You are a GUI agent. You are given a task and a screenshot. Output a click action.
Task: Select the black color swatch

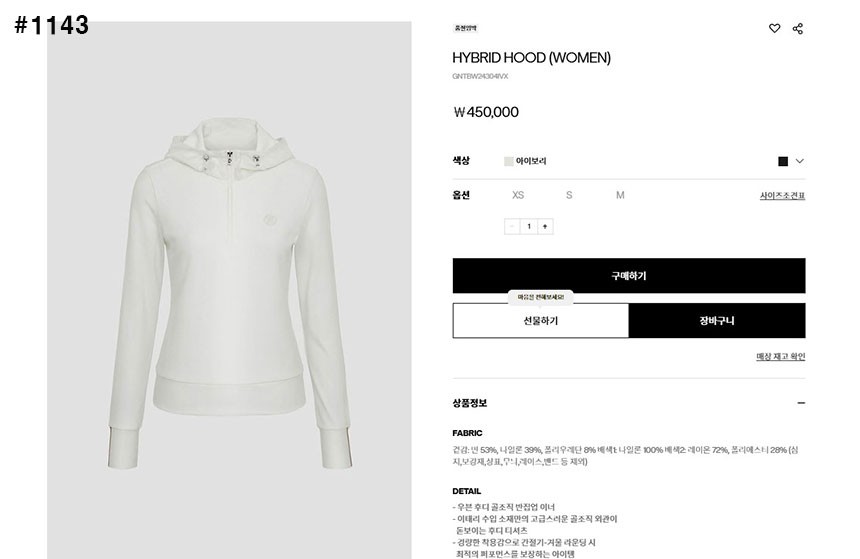[x=783, y=161]
